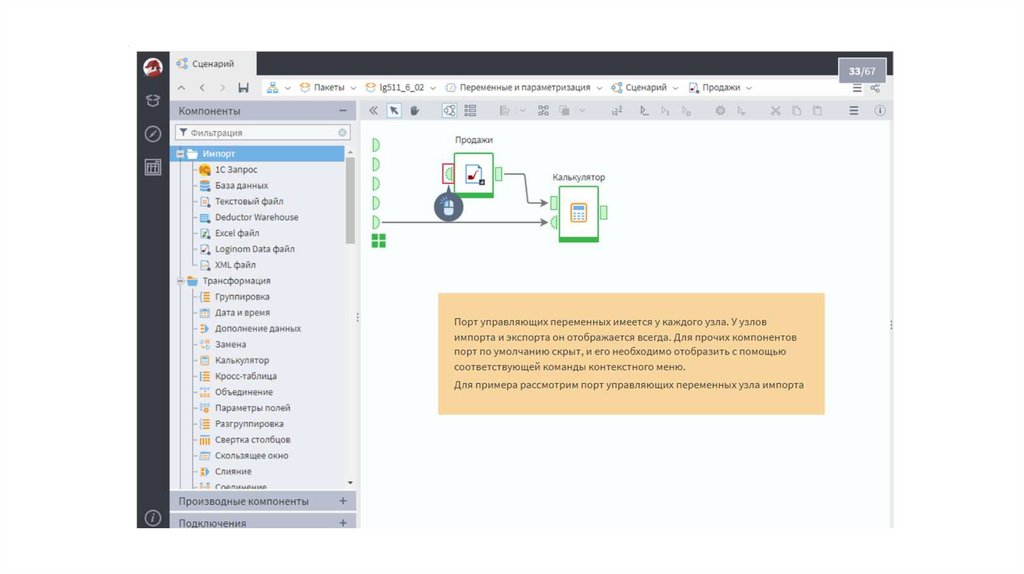Select the pointer selection tool in toolbar
The image size is (1024, 574).
(395, 111)
